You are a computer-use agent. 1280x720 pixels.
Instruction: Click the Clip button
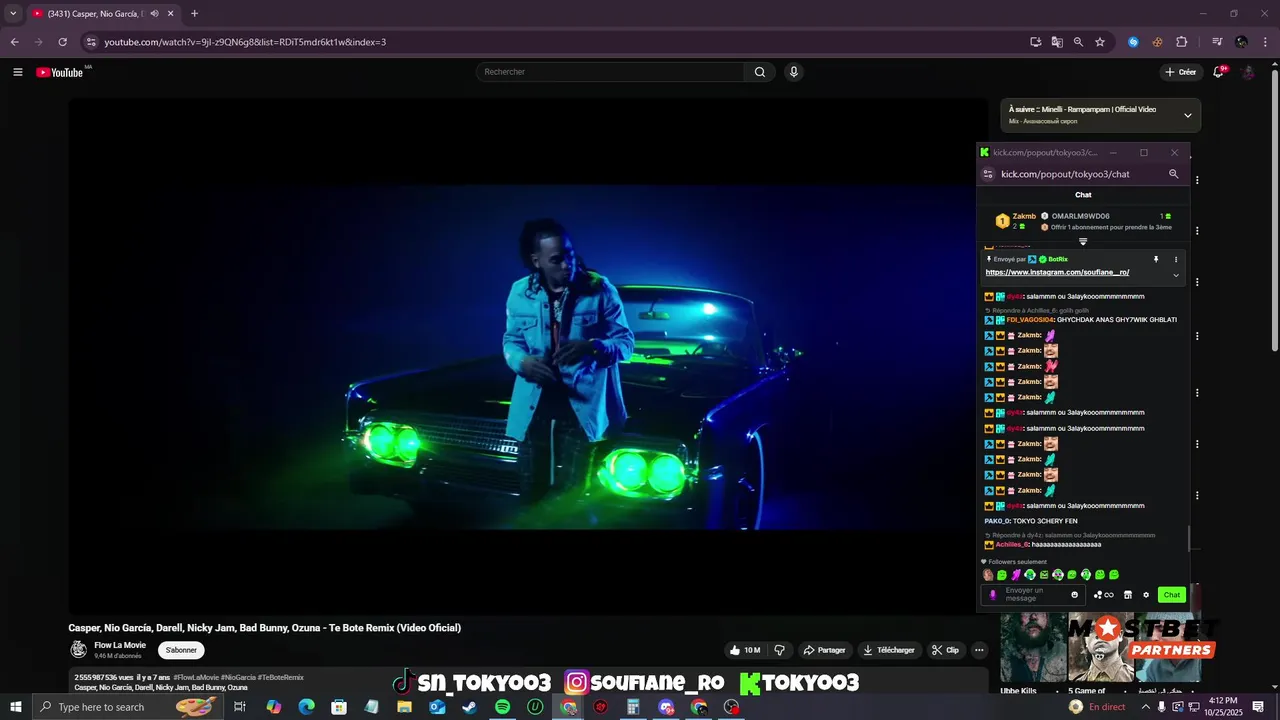(945, 650)
